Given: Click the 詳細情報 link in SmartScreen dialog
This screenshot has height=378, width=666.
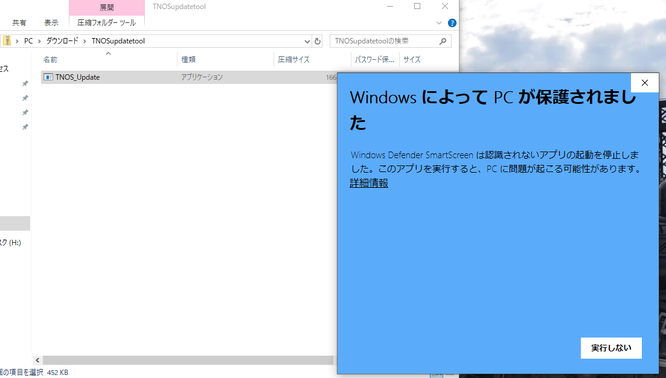Looking at the screenshot, I should [x=369, y=183].
